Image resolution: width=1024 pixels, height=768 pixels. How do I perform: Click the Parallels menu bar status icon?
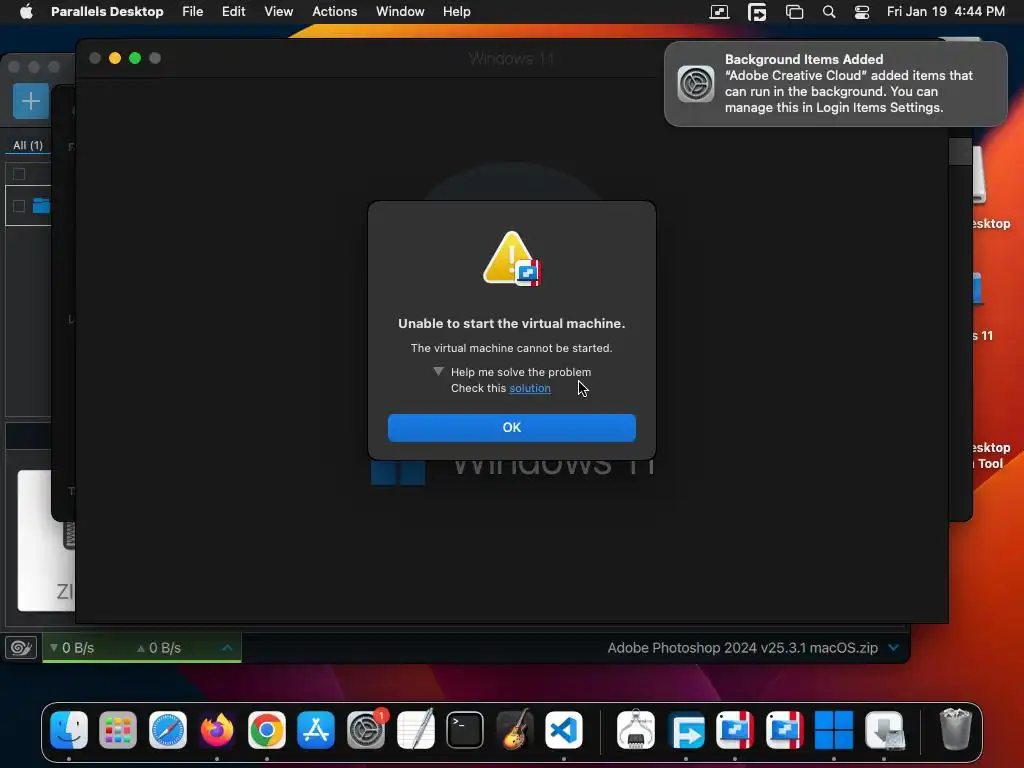coord(719,12)
